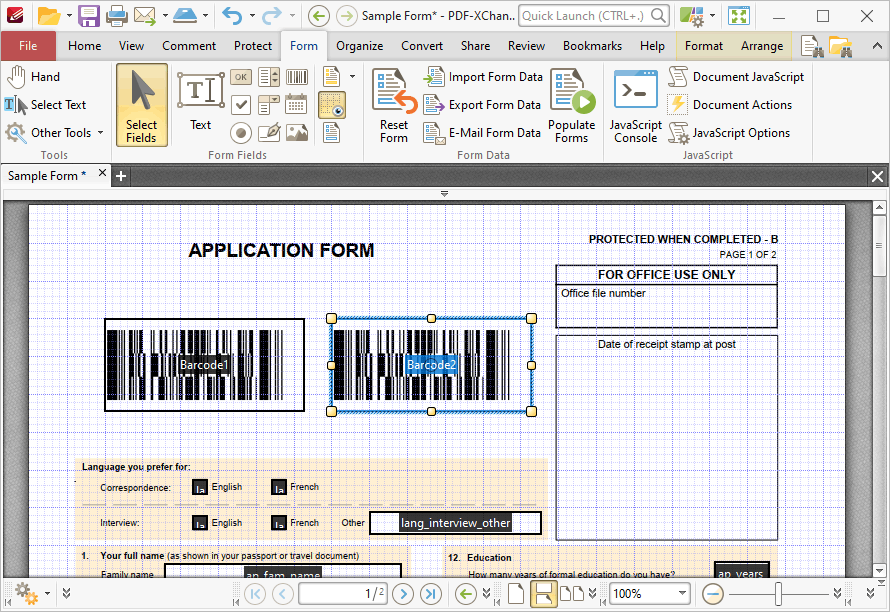Click the page number input box
890x612 pixels.
(343, 594)
